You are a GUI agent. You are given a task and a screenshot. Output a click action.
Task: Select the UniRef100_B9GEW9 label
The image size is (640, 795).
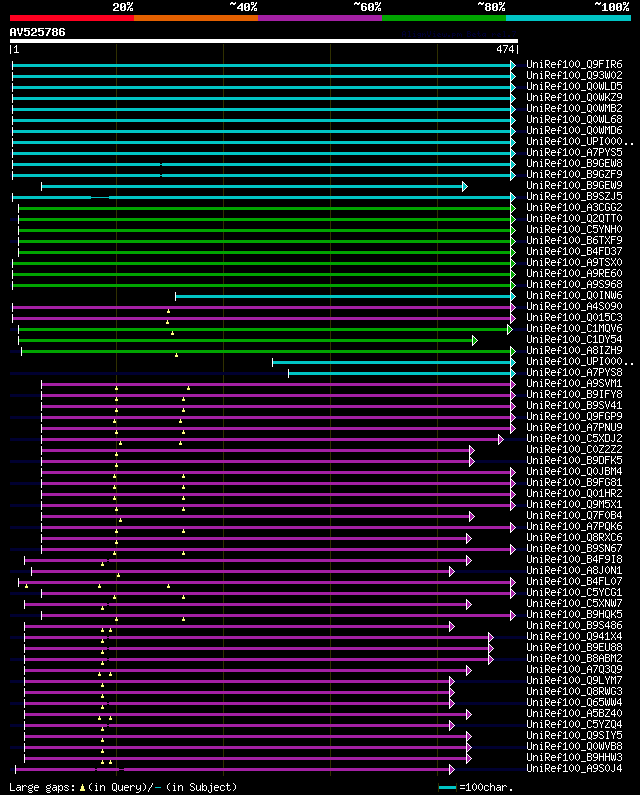coord(574,186)
